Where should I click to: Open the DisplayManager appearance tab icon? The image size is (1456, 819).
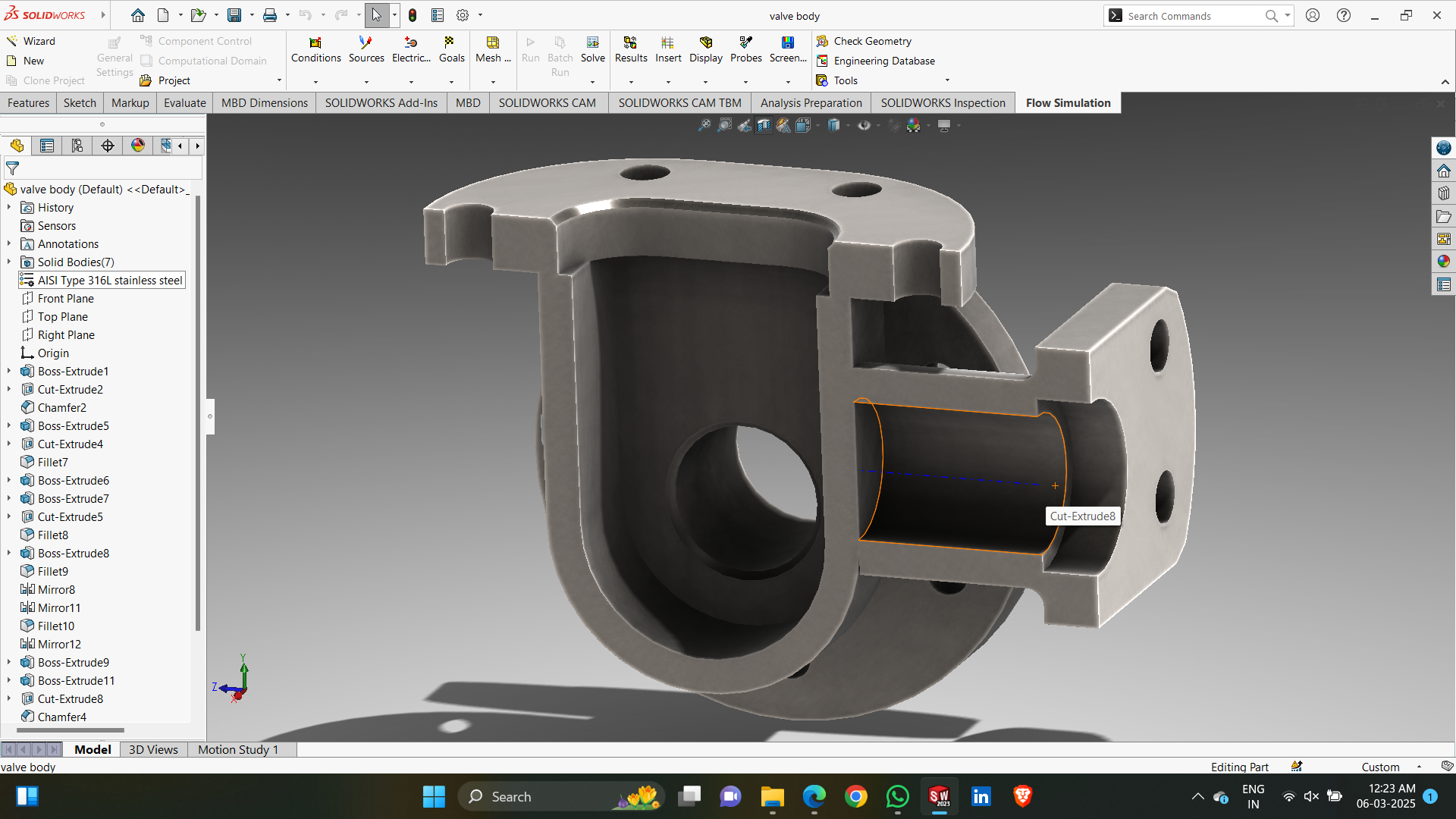pyautogui.click(x=138, y=146)
